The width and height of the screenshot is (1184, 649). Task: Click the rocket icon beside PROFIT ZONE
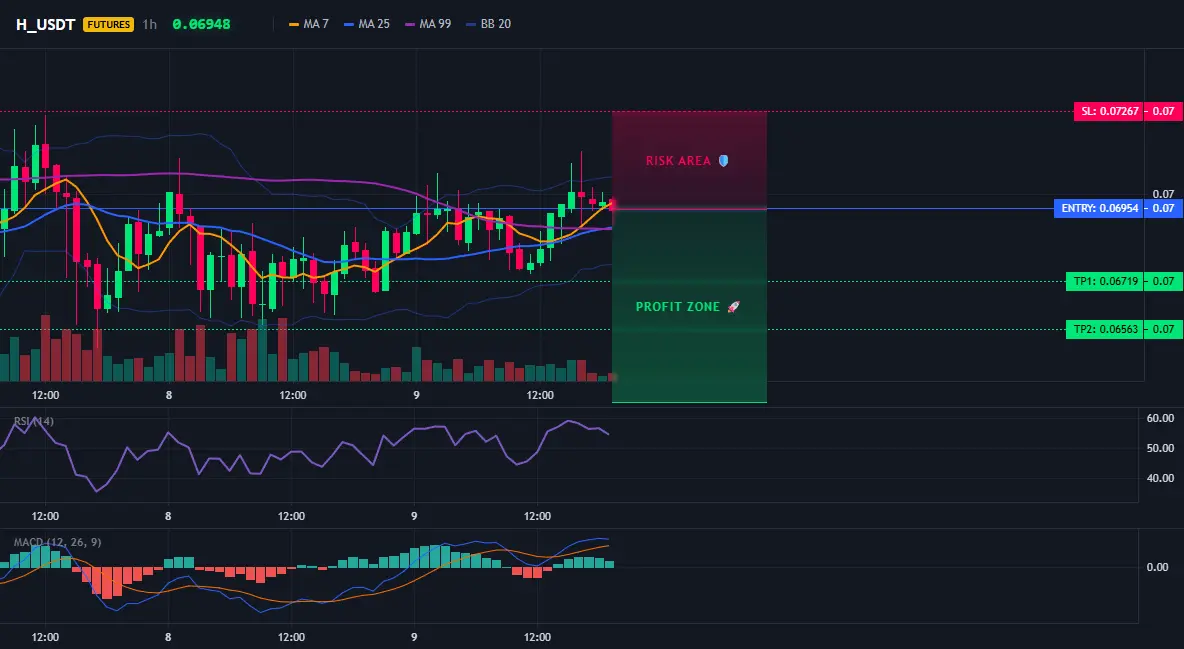(x=733, y=307)
